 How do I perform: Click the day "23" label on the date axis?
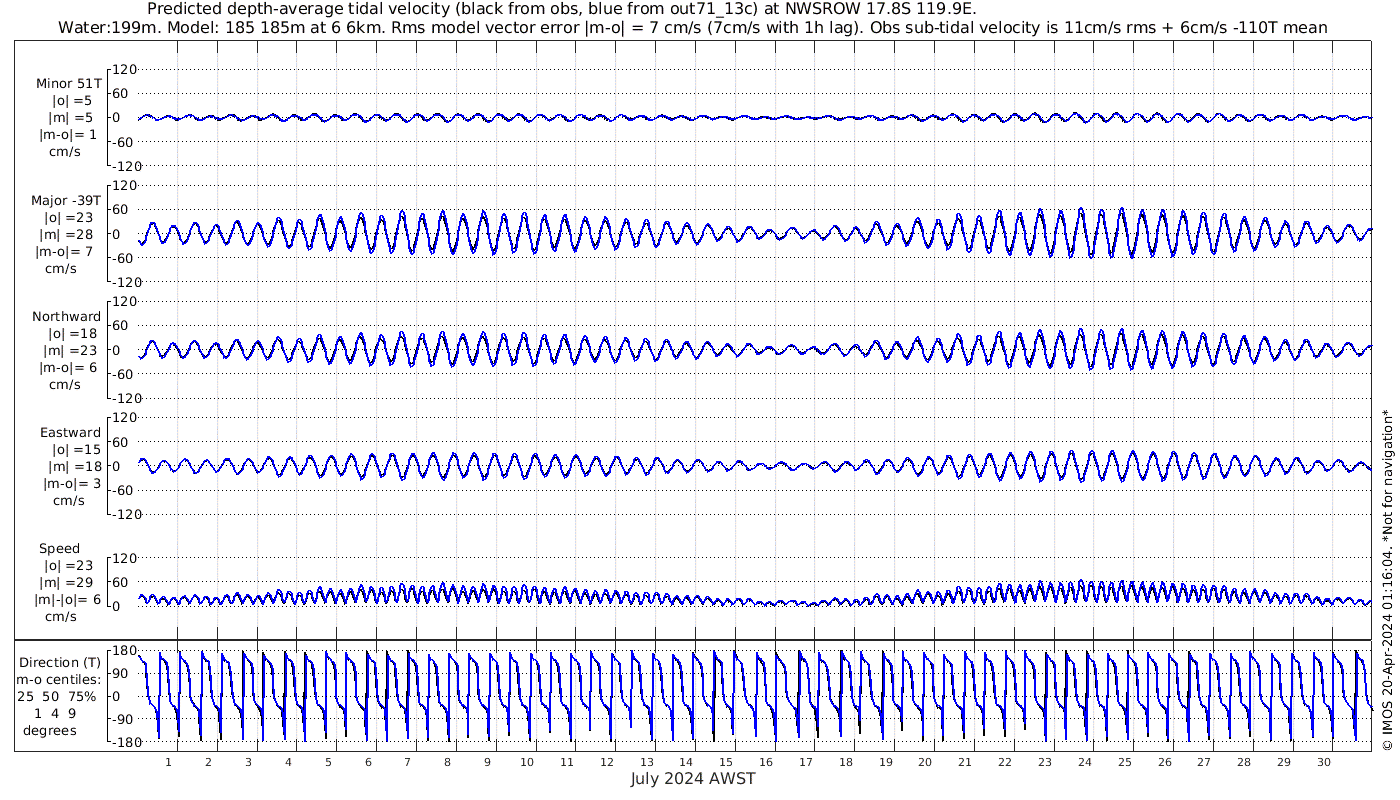click(1045, 762)
